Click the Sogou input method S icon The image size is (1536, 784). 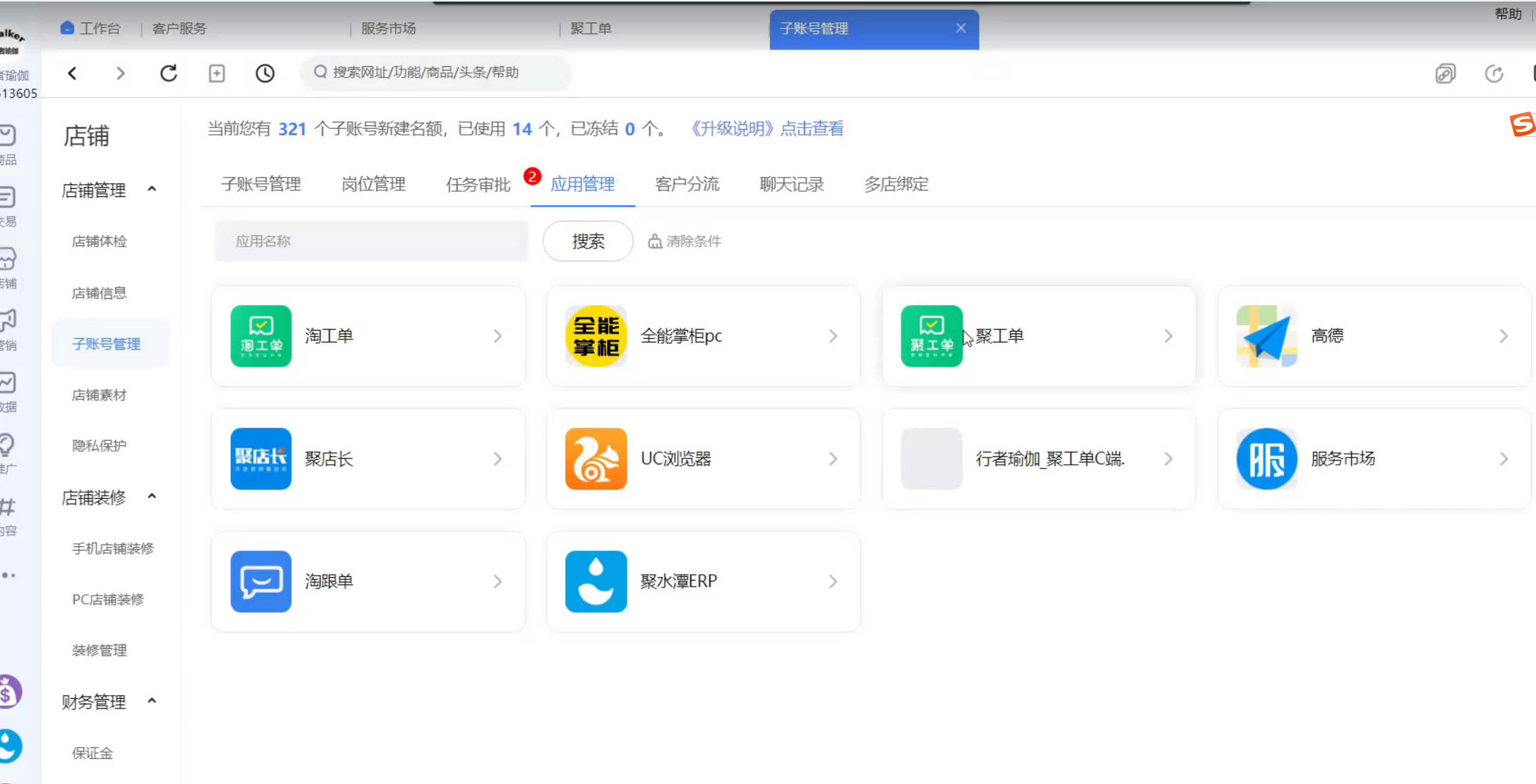click(1522, 124)
